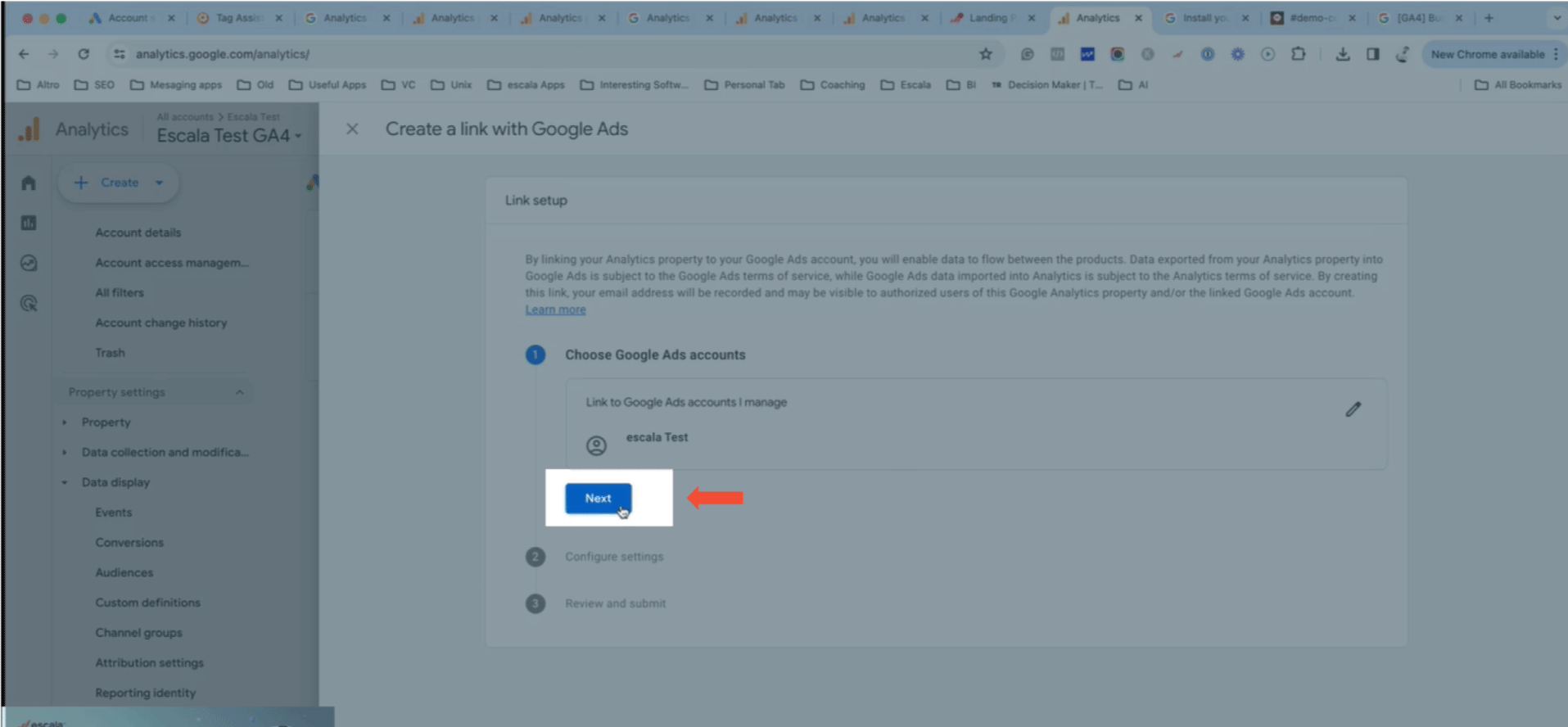Toggle the Chrome side panel icon

(x=1373, y=54)
